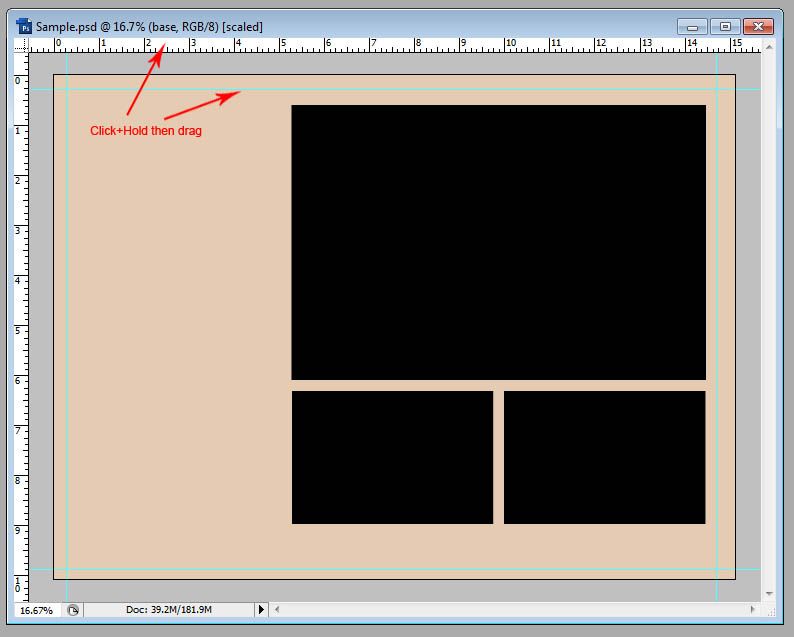Click the zoom percentage field showing 16.67%

tap(37, 610)
